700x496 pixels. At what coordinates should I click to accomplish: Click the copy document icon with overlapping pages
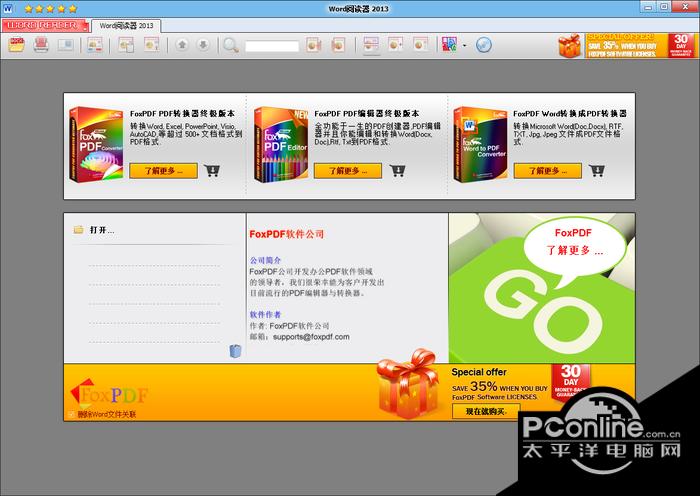coord(126,45)
